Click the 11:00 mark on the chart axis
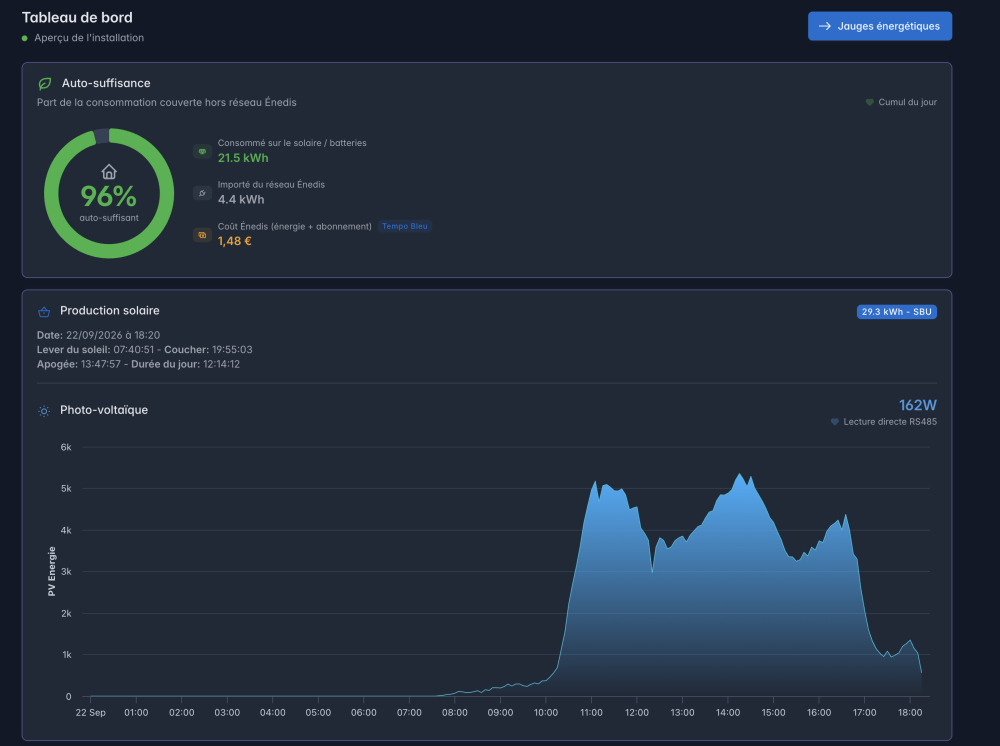This screenshot has height=746, width=1000. coord(591,712)
